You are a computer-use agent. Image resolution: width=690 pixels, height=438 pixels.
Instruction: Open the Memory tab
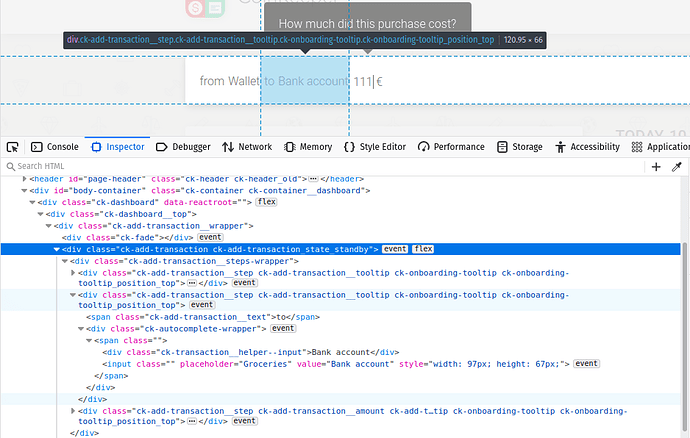coord(308,147)
